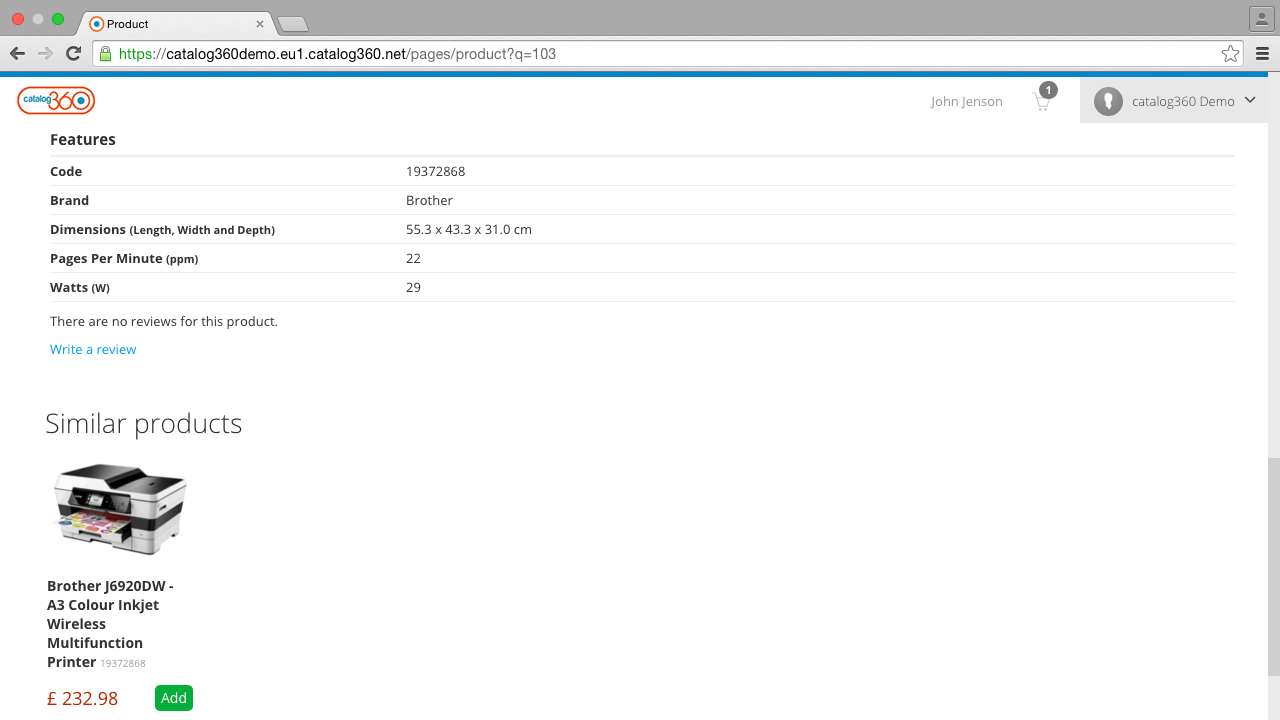Click the Brother printer thumbnail image
The width and height of the screenshot is (1280, 720).
point(120,509)
